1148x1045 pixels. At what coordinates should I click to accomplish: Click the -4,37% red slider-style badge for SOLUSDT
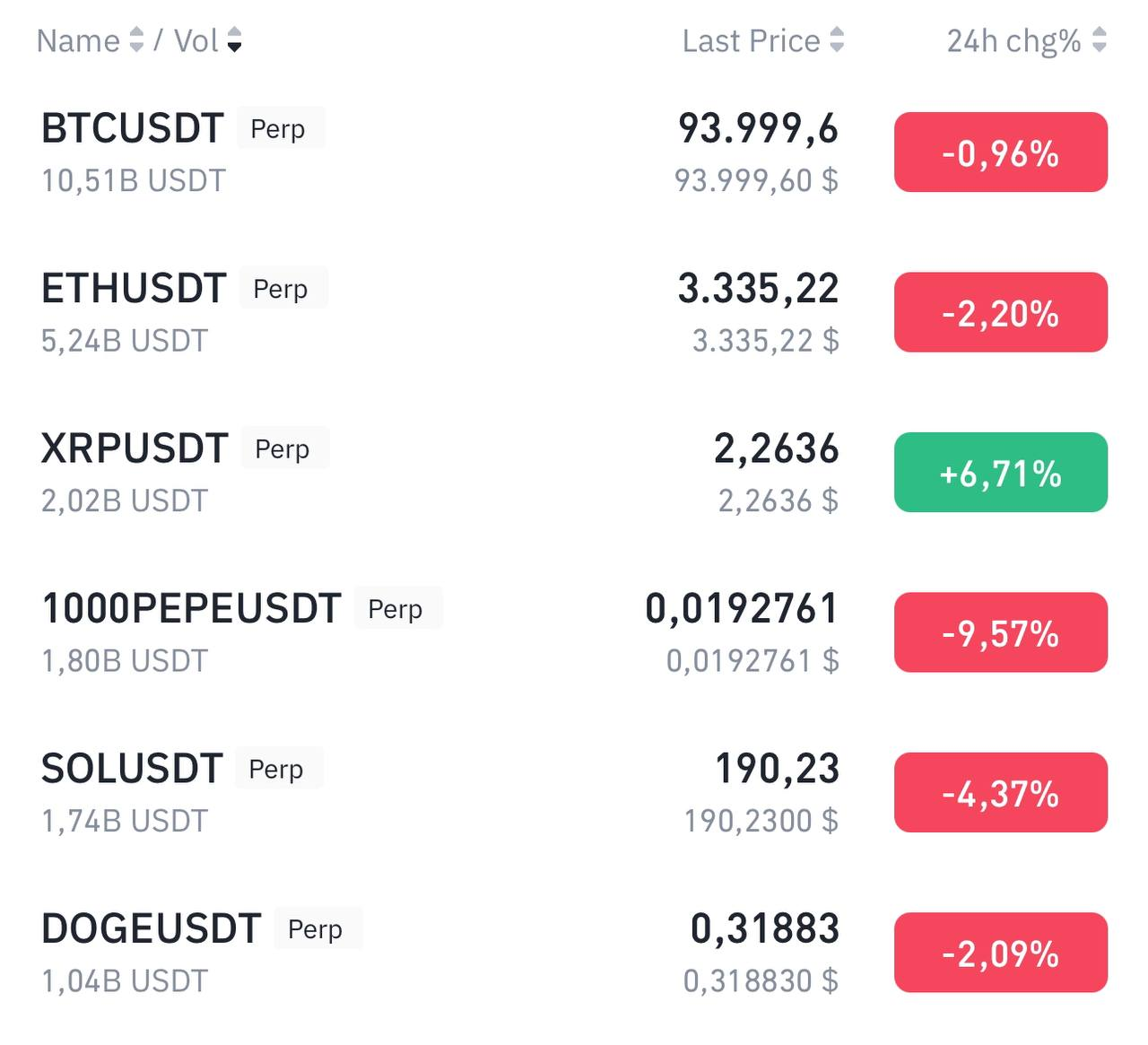(1000, 792)
